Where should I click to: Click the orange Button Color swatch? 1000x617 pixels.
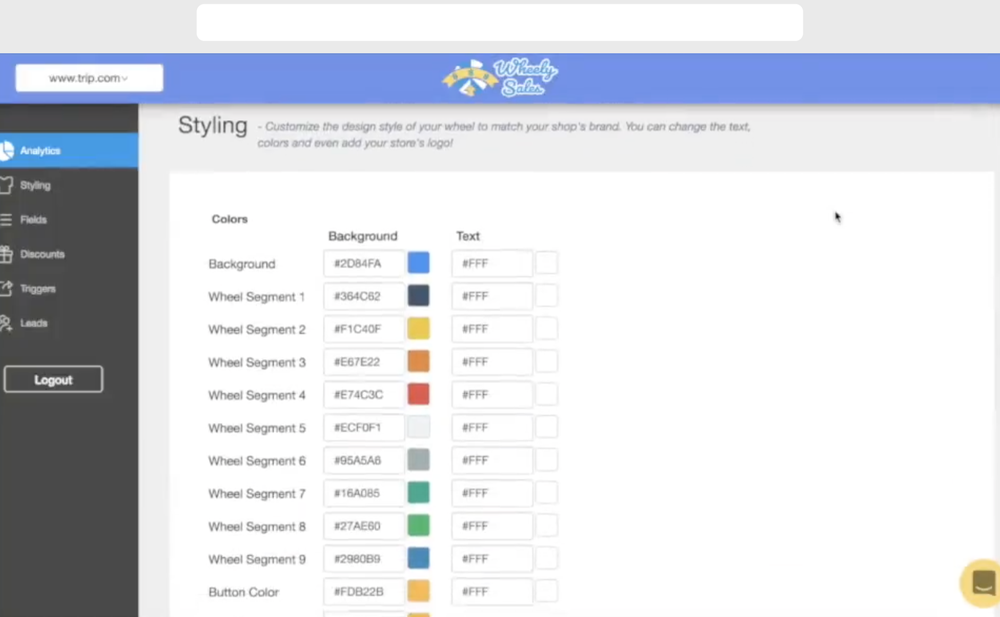click(x=418, y=591)
